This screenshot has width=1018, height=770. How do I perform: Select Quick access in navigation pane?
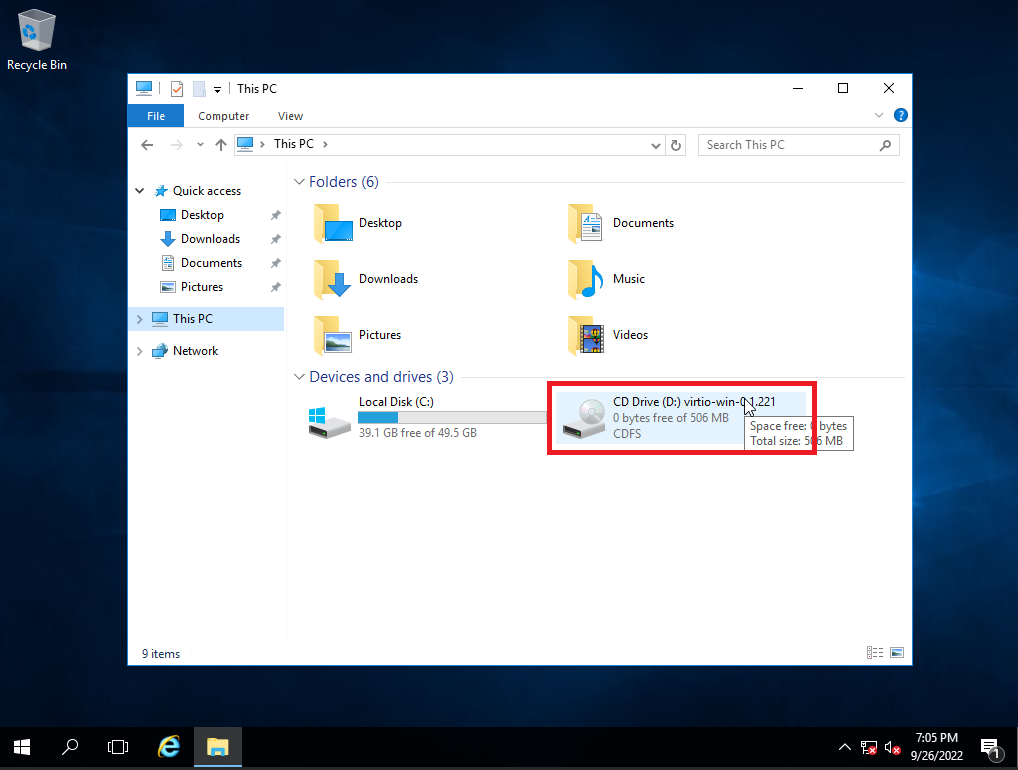tap(206, 191)
